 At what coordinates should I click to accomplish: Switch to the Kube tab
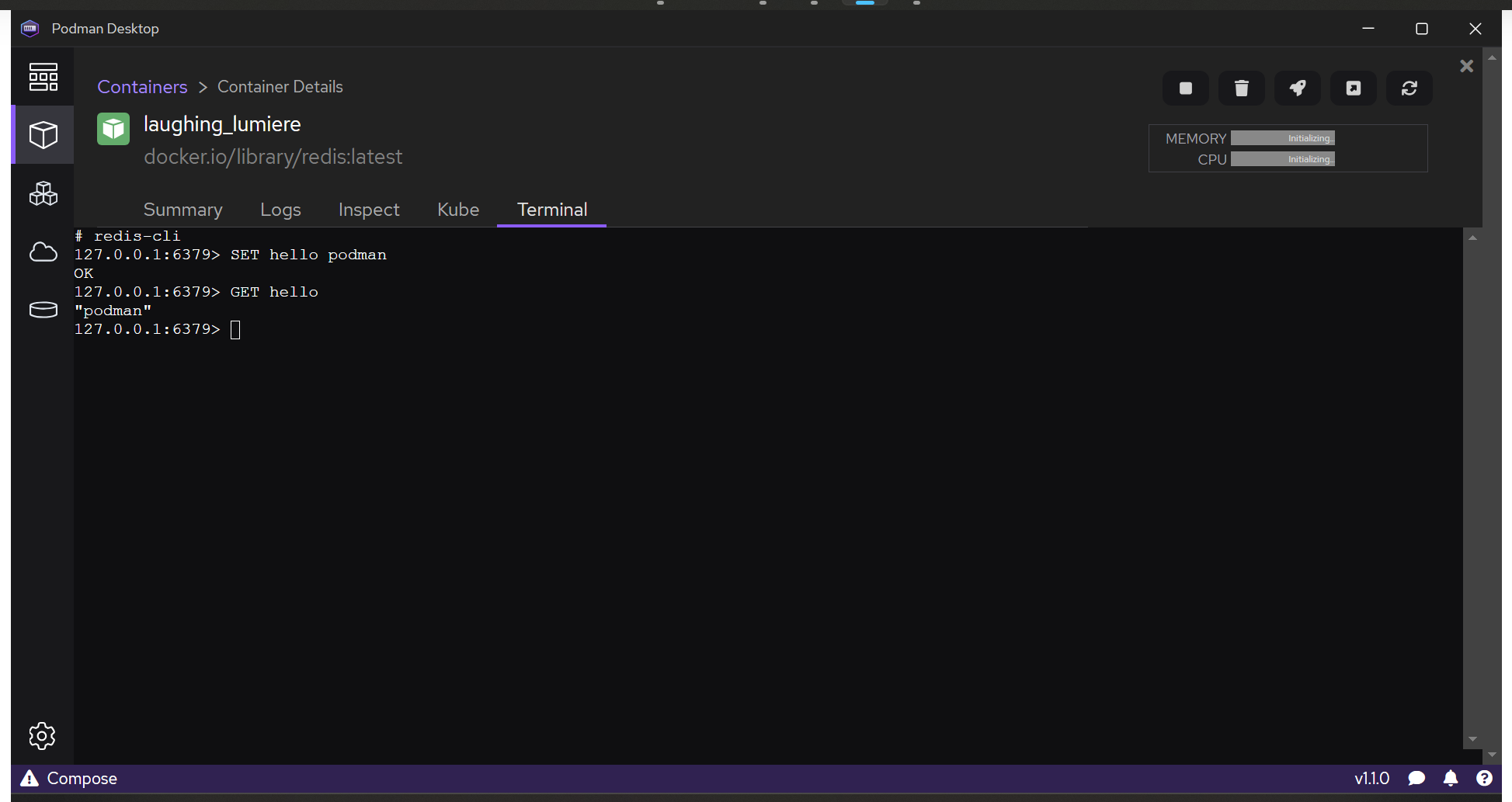(x=458, y=210)
